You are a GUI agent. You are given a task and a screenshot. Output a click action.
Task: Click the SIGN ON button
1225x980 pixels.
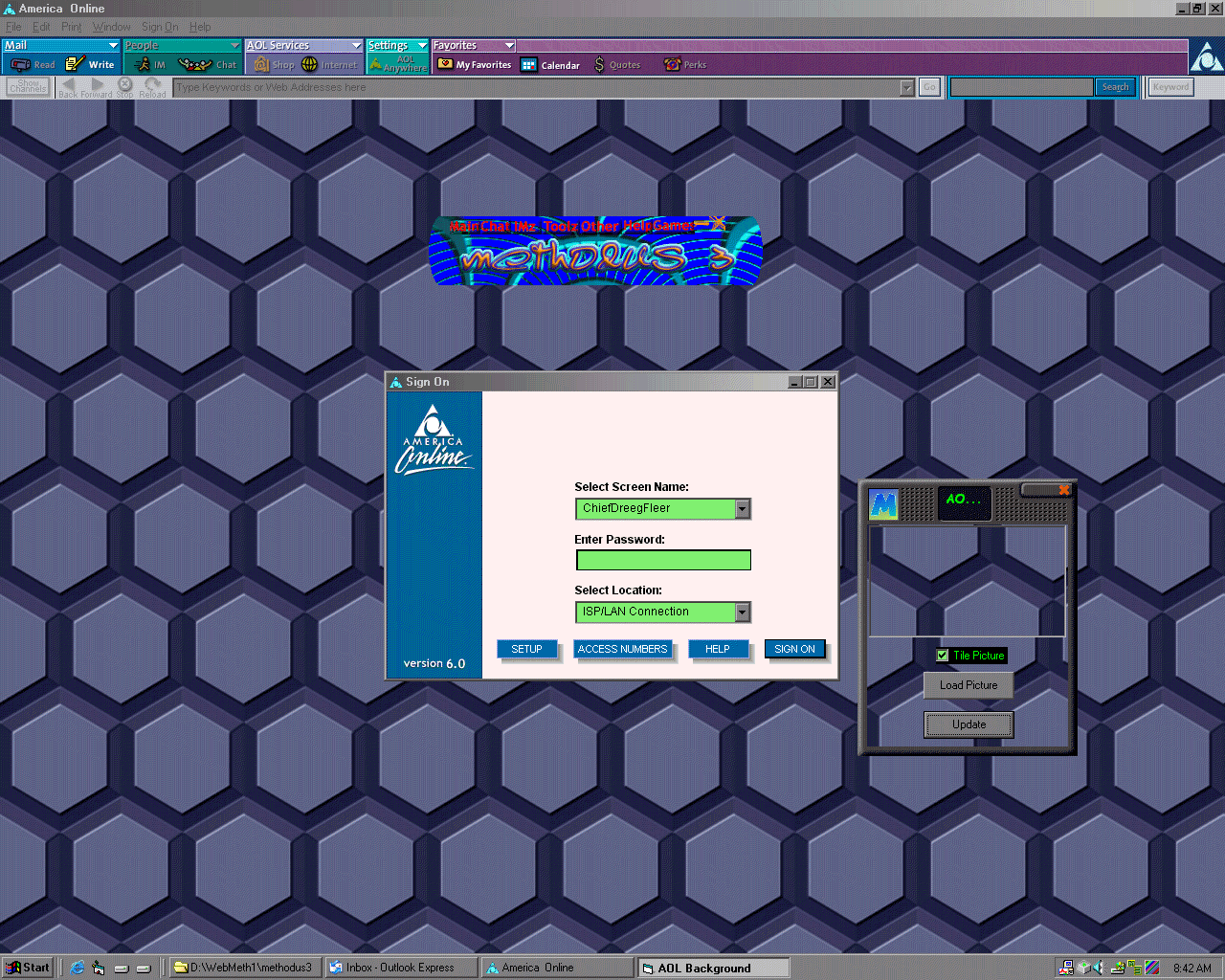click(x=794, y=649)
